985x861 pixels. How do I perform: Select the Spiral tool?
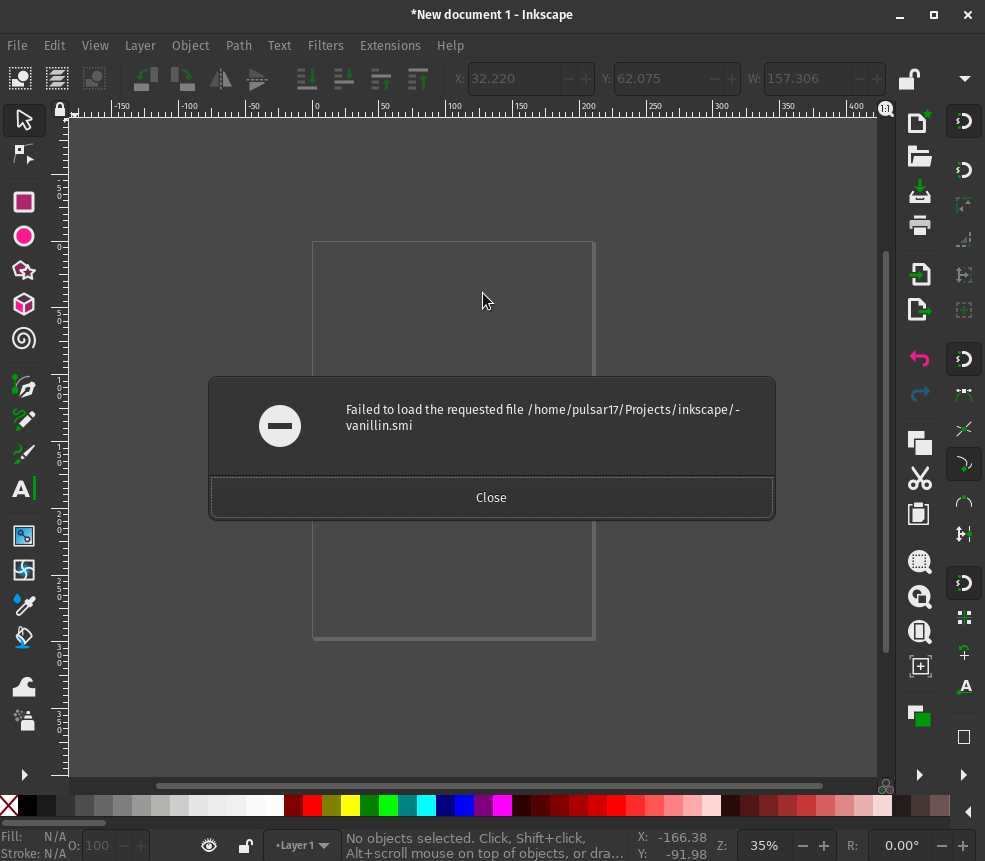pyautogui.click(x=23, y=339)
